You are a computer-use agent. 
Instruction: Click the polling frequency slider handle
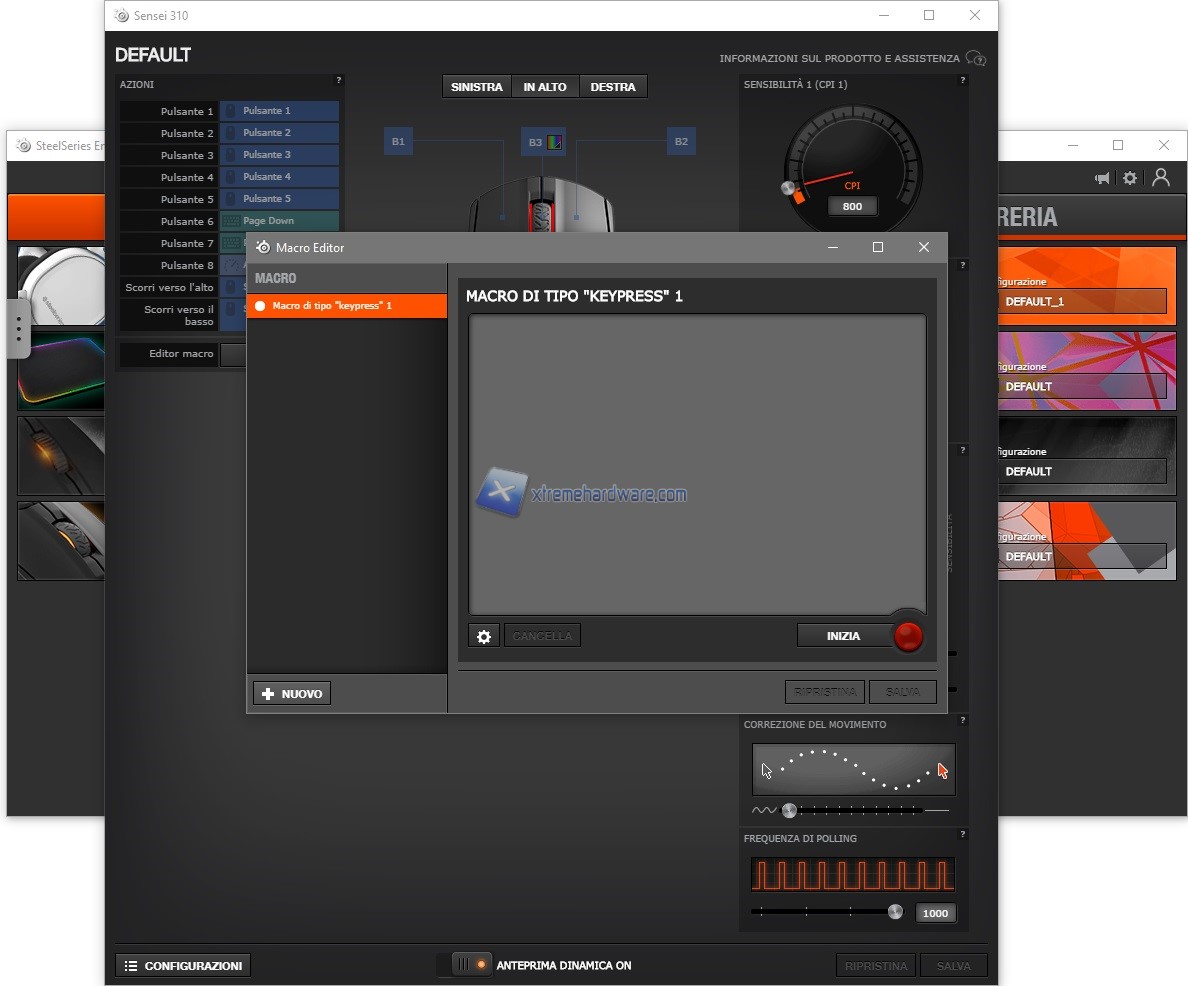[x=895, y=912]
